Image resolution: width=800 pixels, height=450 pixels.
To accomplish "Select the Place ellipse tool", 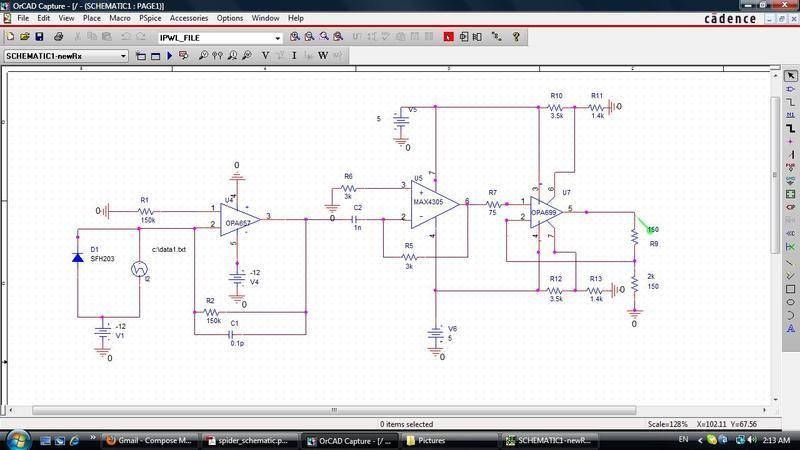I will 791,301.
